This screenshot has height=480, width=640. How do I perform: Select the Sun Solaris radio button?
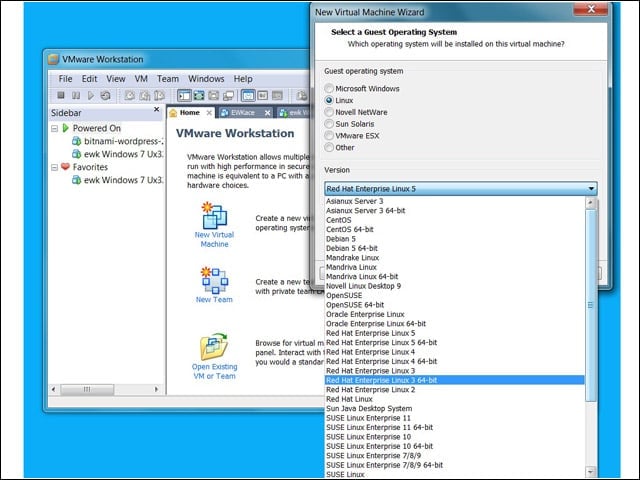329,124
